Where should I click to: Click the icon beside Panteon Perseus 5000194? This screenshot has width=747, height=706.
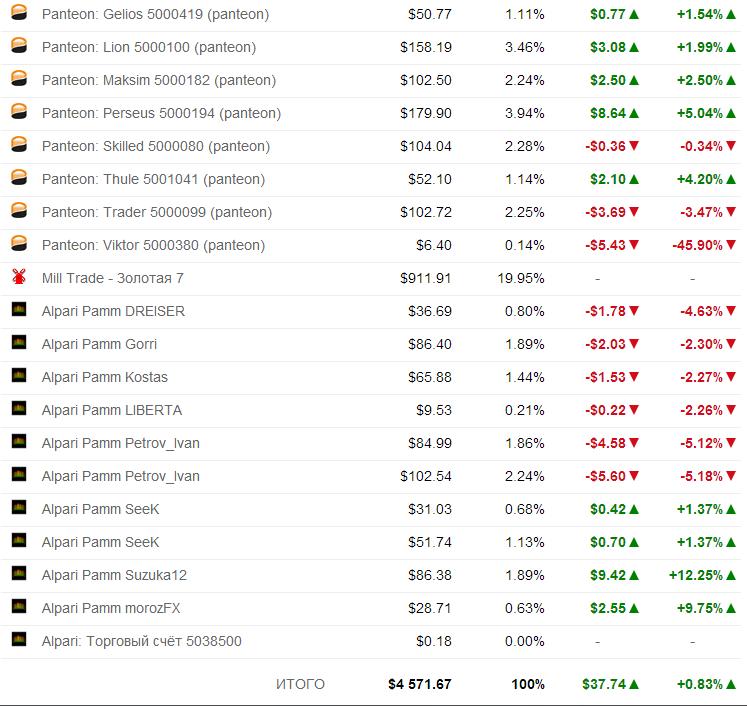click(18, 113)
